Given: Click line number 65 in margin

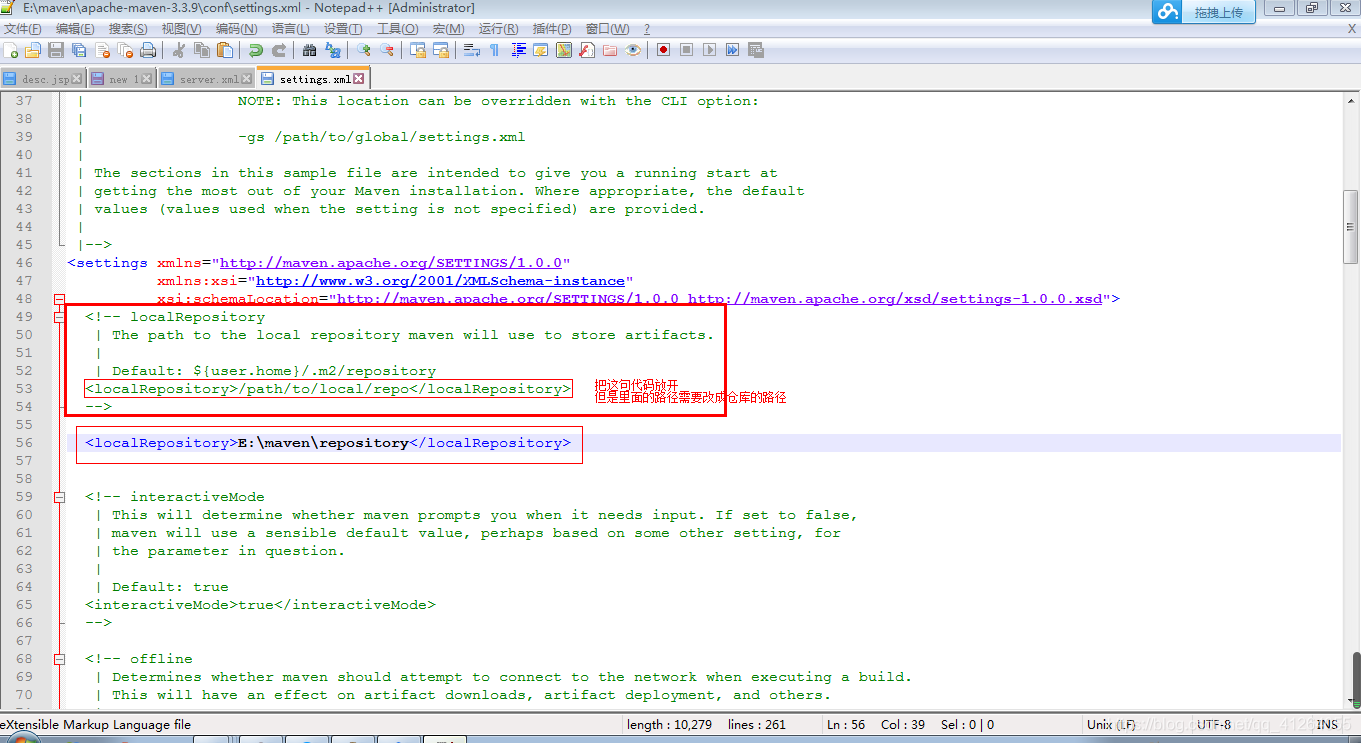Looking at the screenshot, I should pos(24,605).
